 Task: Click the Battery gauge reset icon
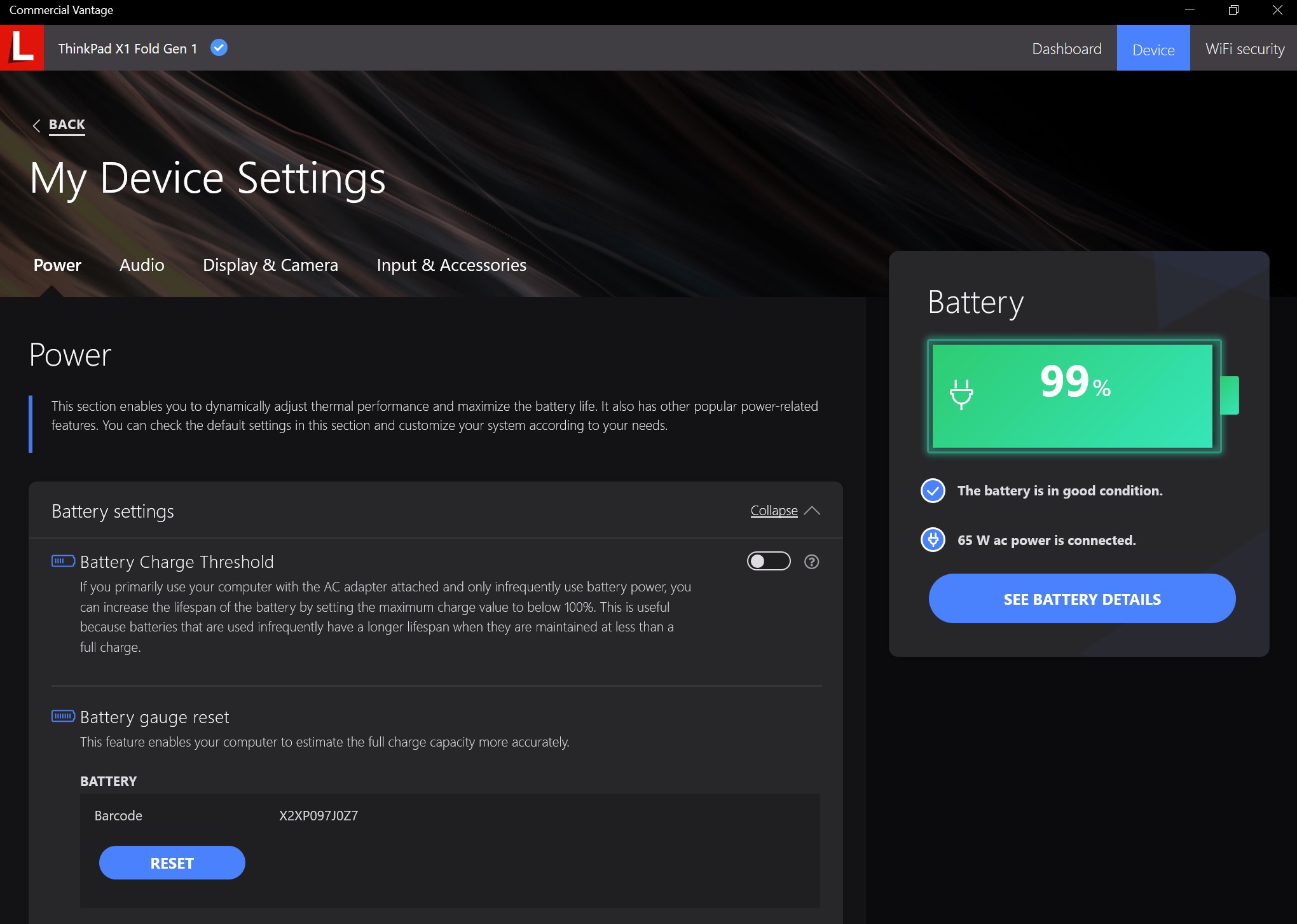[63, 716]
